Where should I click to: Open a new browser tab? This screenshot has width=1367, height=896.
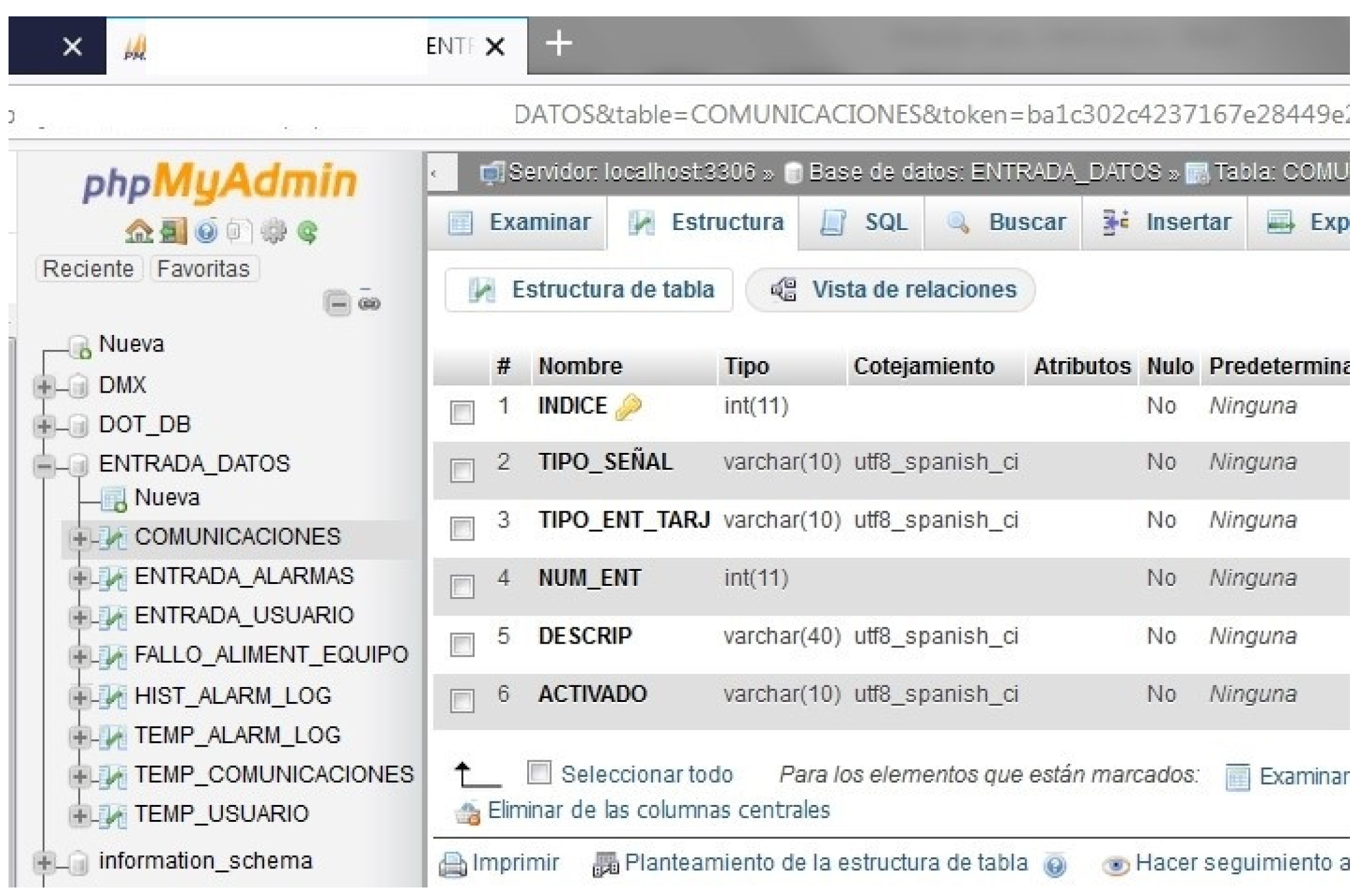point(559,44)
